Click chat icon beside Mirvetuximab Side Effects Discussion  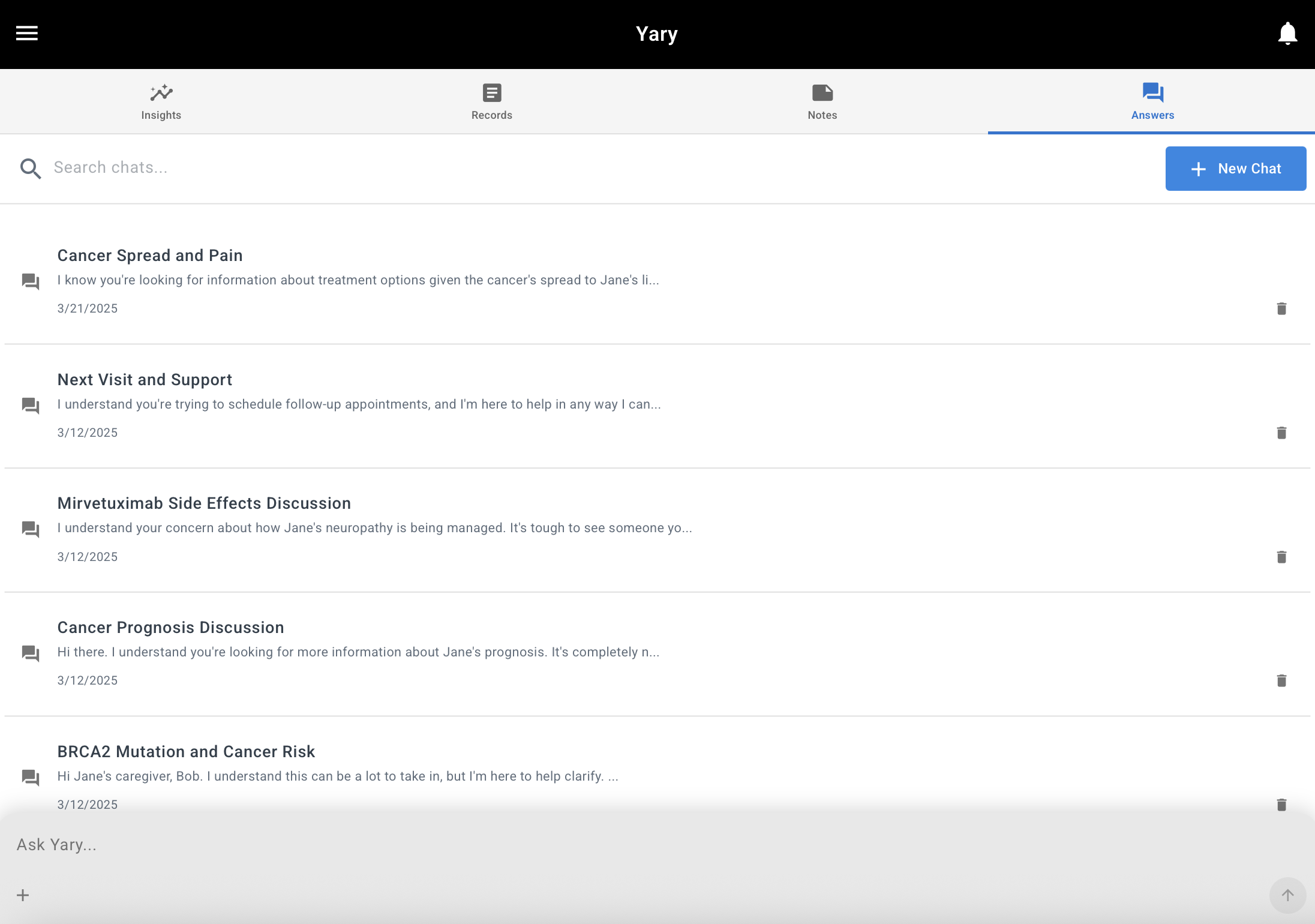(x=31, y=529)
